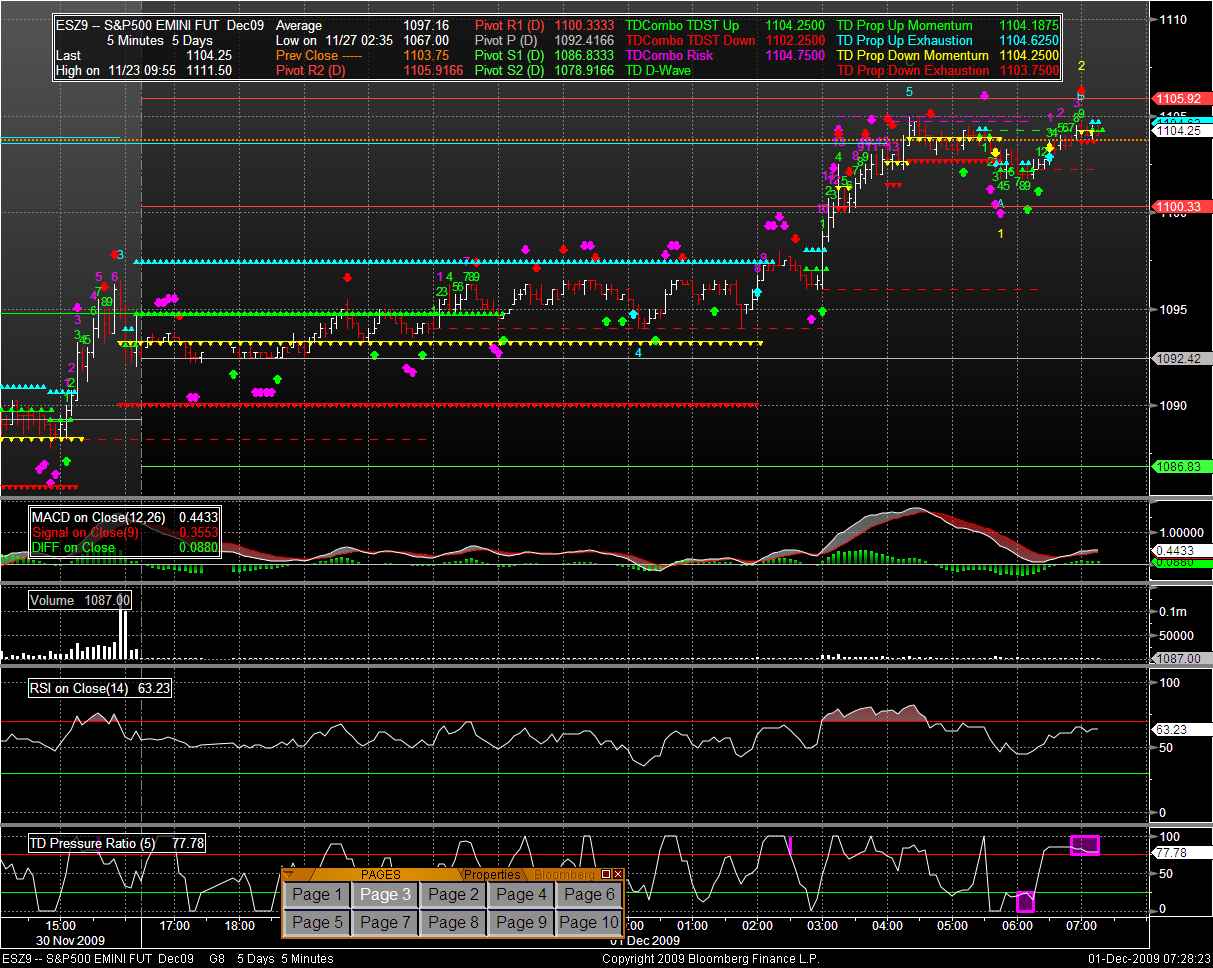Click the 1086.83 green price axis label

click(x=1176, y=467)
